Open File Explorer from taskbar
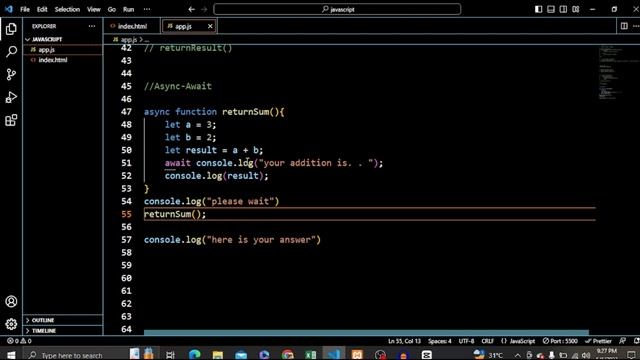 coord(218,355)
